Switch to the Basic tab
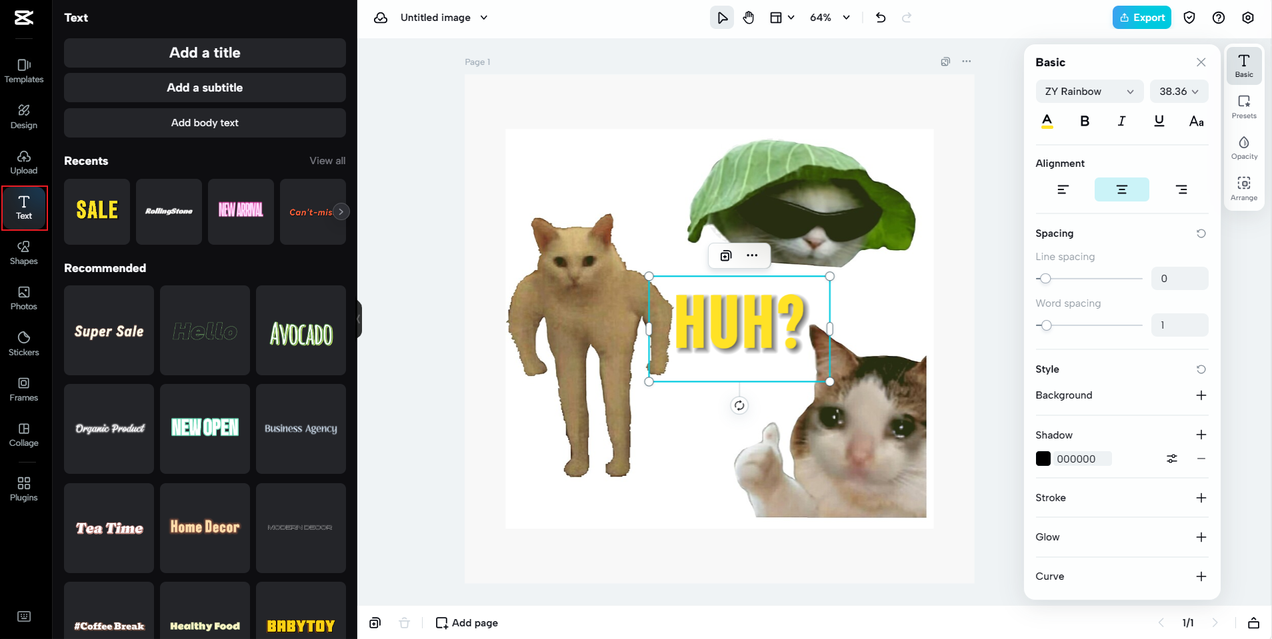 coord(1244,66)
